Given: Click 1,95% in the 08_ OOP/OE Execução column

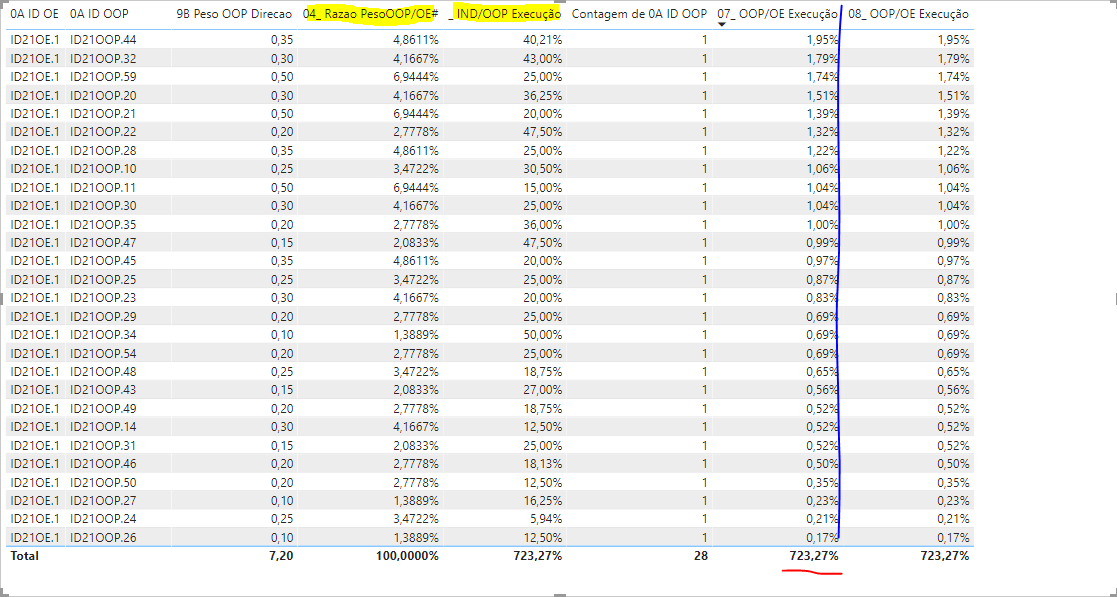Looking at the screenshot, I should 953,40.
